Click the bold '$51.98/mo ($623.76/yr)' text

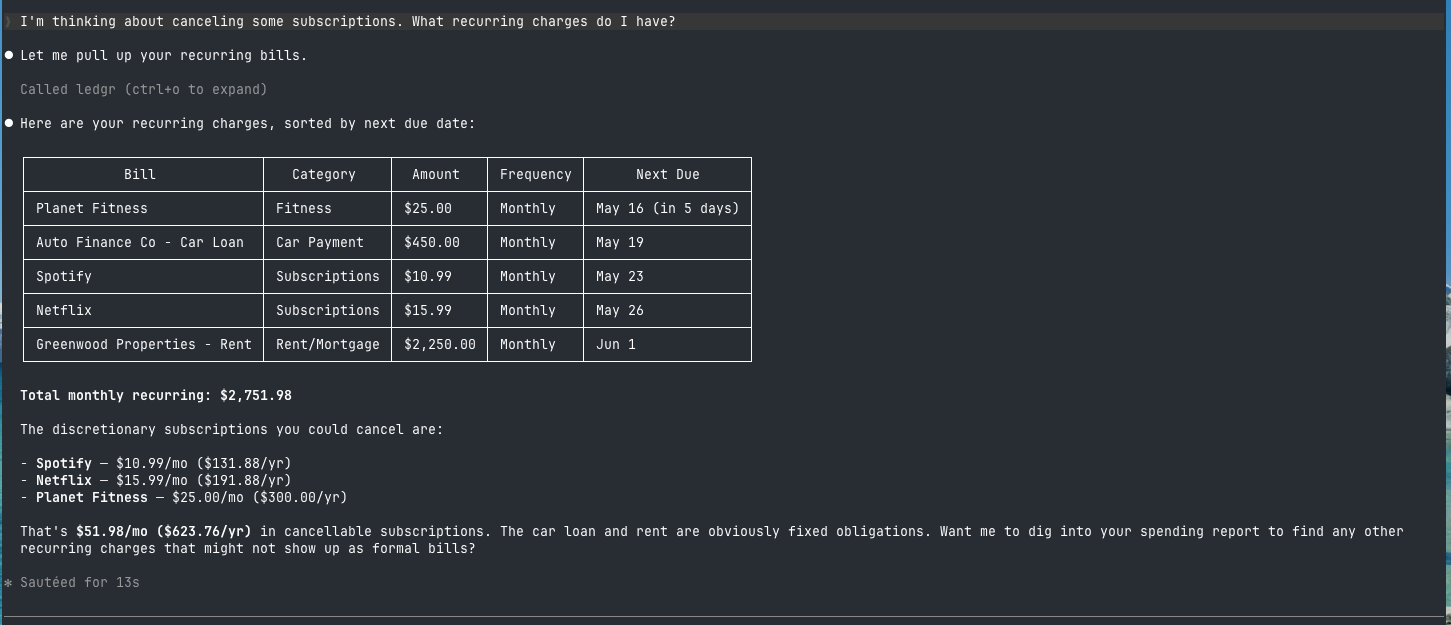[x=164, y=531]
